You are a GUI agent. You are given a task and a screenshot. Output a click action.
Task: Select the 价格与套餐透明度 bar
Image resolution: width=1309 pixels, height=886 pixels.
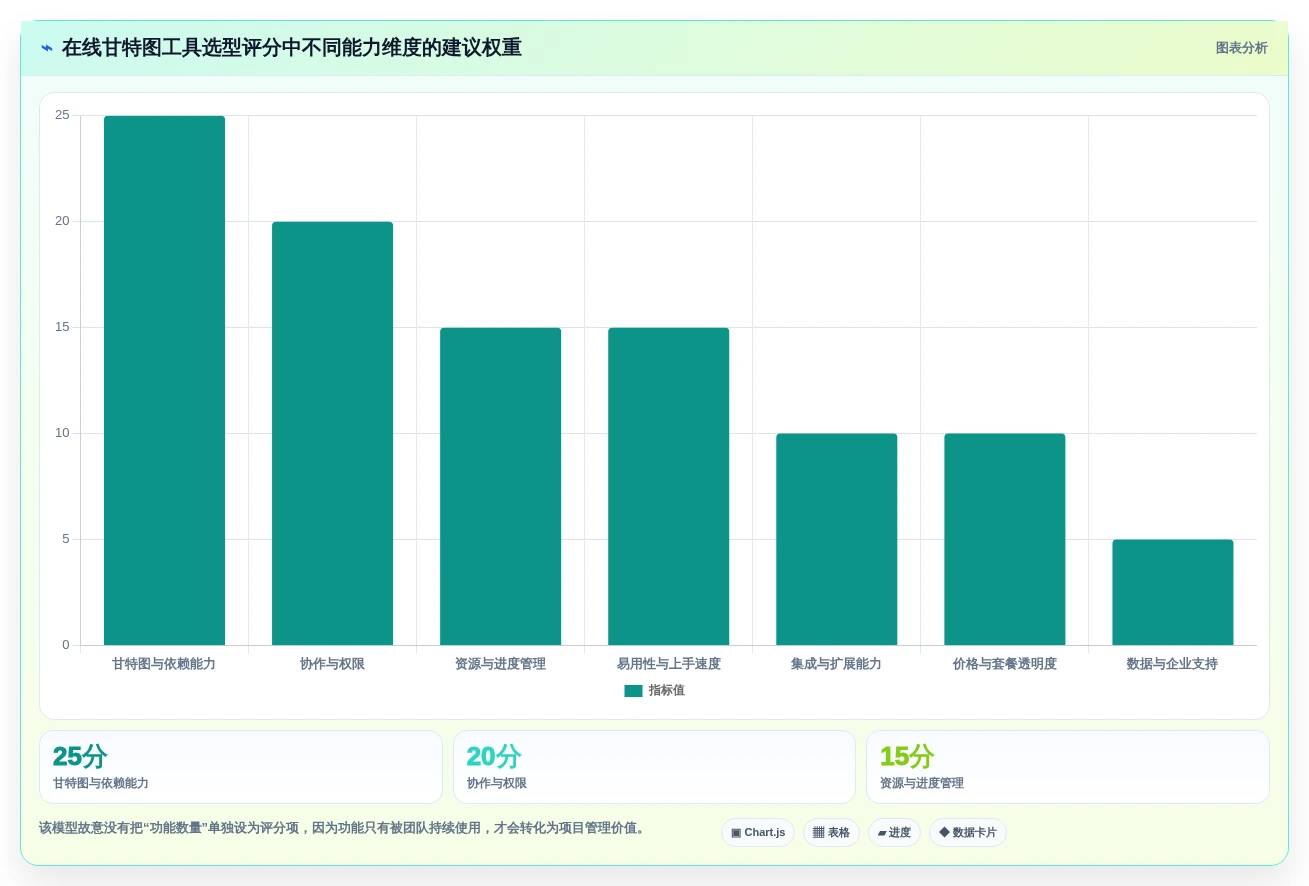[x=1004, y=539]
